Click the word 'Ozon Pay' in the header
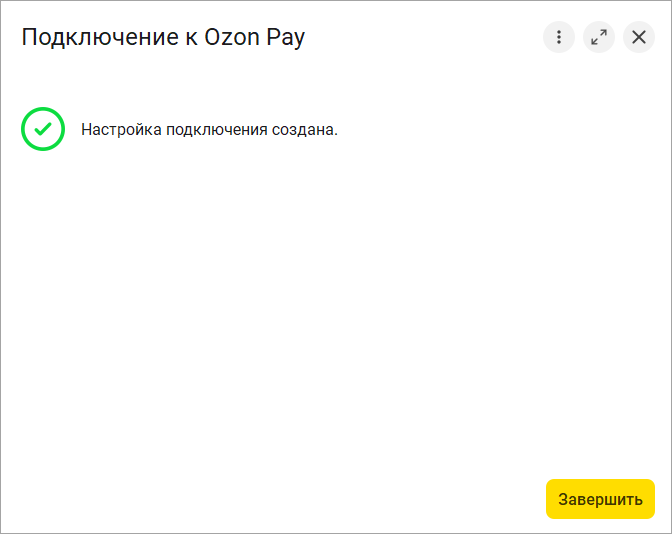This screenshot has height=534, width=672. point(255,38)
